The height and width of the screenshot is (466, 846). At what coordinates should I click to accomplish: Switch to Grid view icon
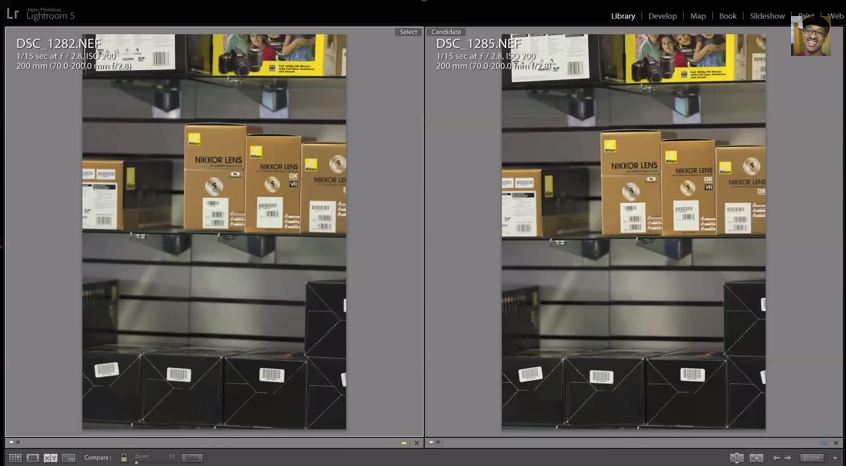click(x=12, y=458)
